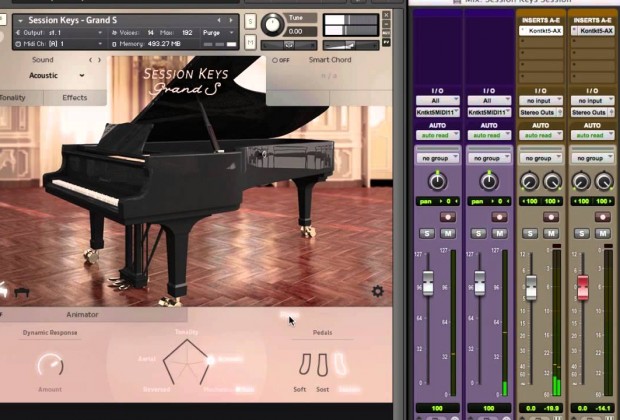The height and width of the screenshot is (420, 620).
Task: Toggle Smart Chord OFF switch
Action: [281, 60]
